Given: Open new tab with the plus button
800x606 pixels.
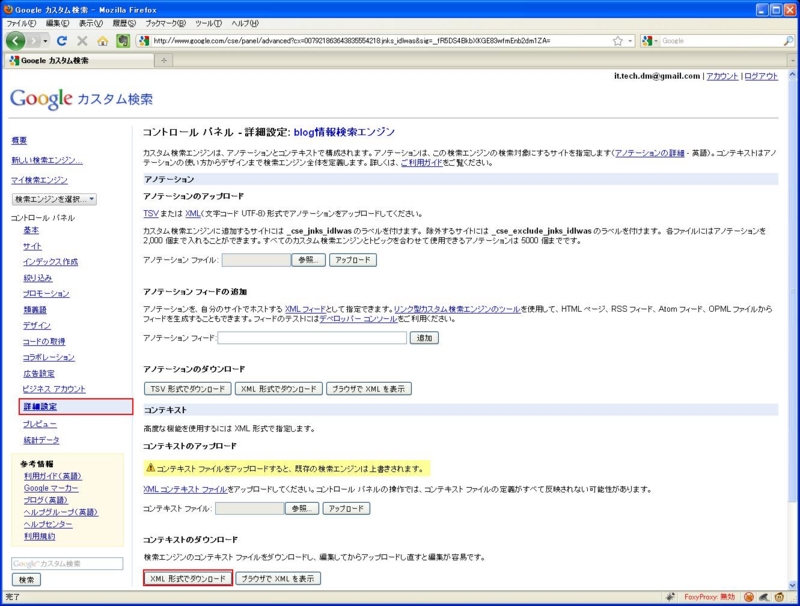Looking at the screenshot, I should tap(164, 61).
